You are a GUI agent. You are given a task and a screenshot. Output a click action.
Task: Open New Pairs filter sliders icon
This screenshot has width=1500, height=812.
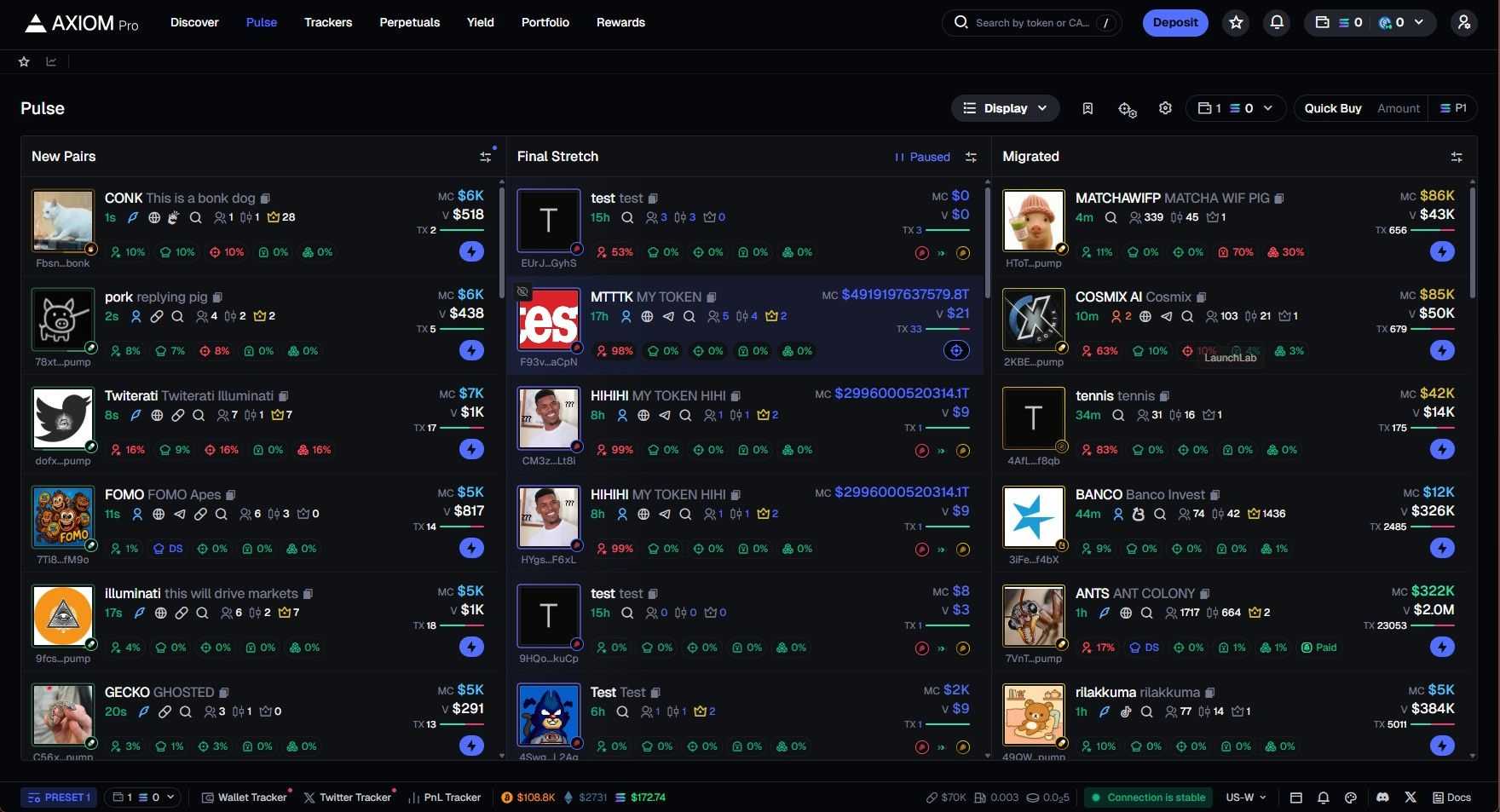pyautogui.click(x=486, y=157)
